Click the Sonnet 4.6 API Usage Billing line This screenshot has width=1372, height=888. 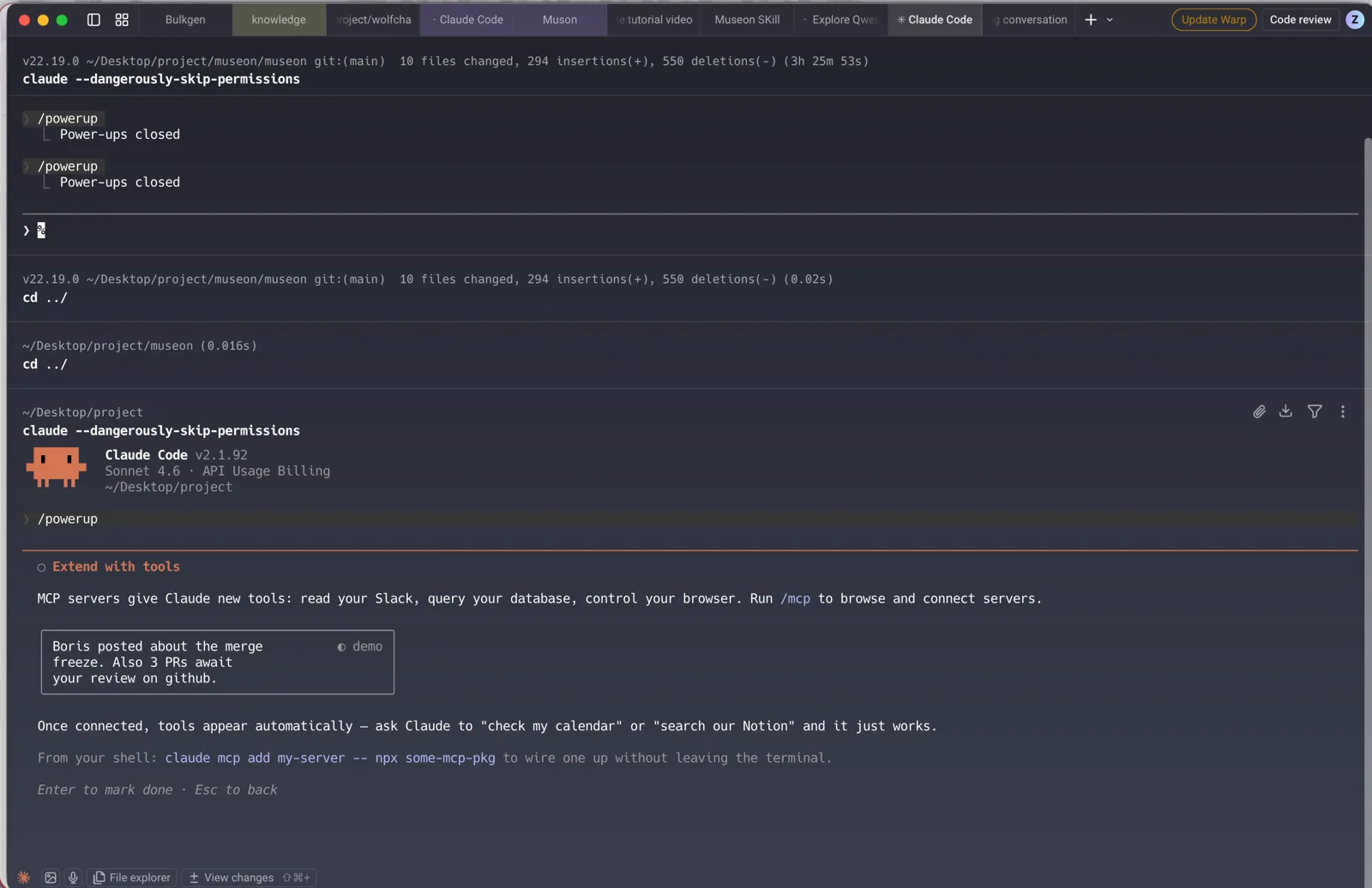pos(217,471)
